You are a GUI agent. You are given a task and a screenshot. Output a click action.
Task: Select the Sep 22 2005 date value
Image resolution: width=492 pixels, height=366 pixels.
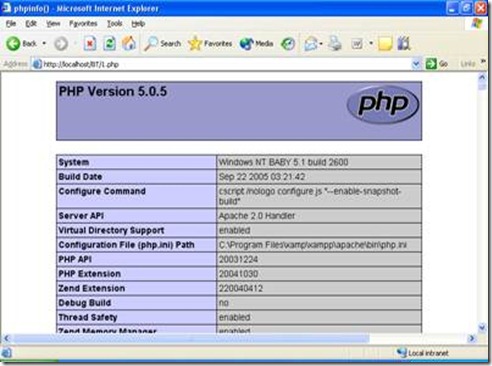coord(262,177)
